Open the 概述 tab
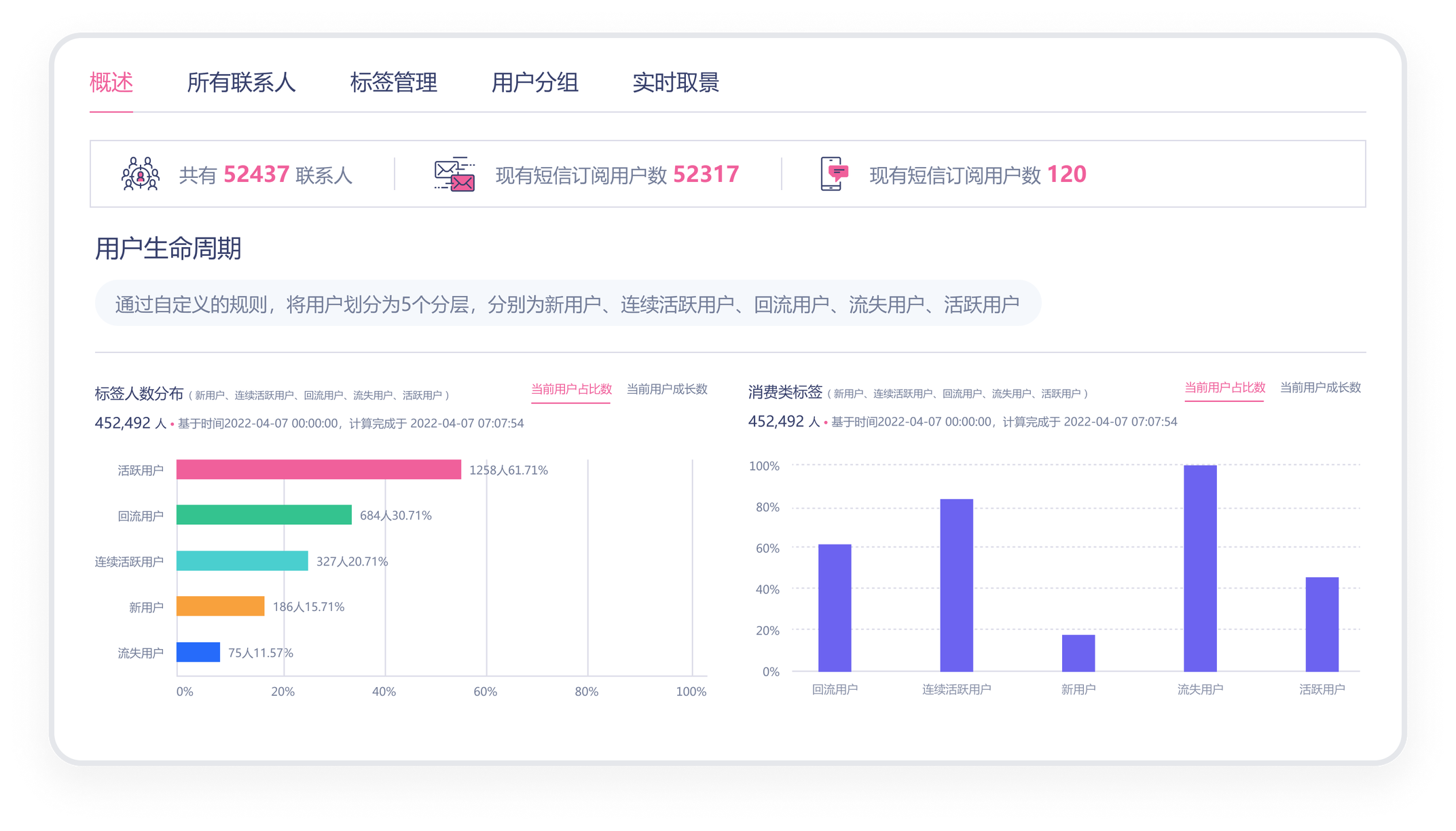1456x831 pixels. 111,83
